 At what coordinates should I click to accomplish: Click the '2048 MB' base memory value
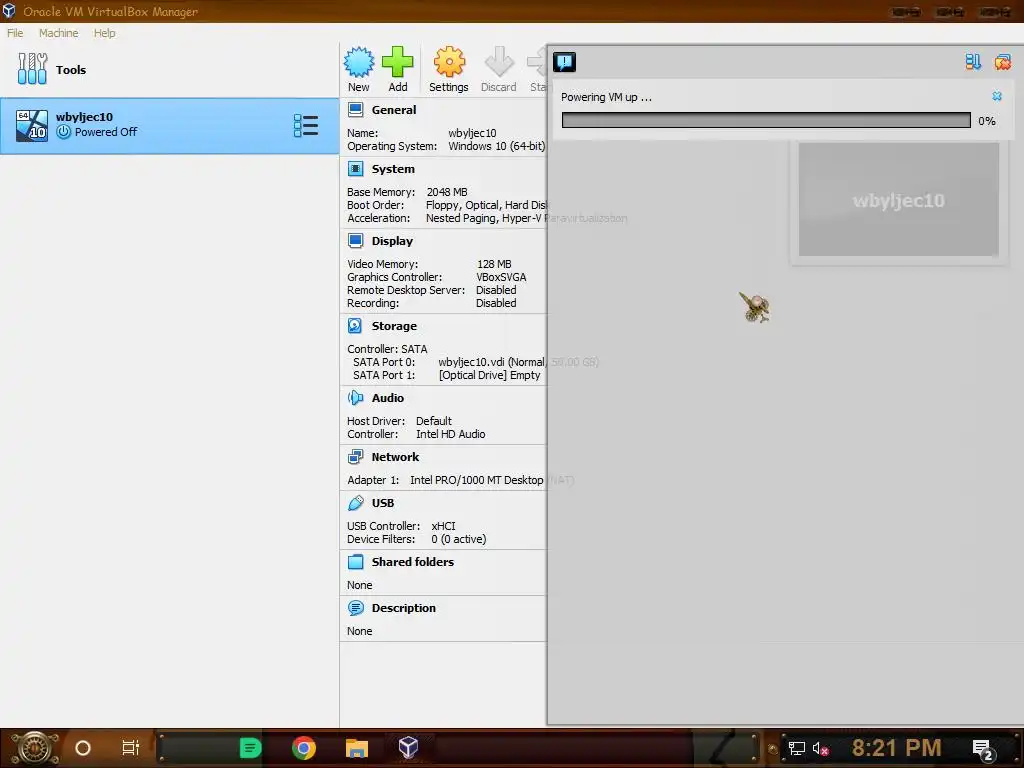coord(447,192)
